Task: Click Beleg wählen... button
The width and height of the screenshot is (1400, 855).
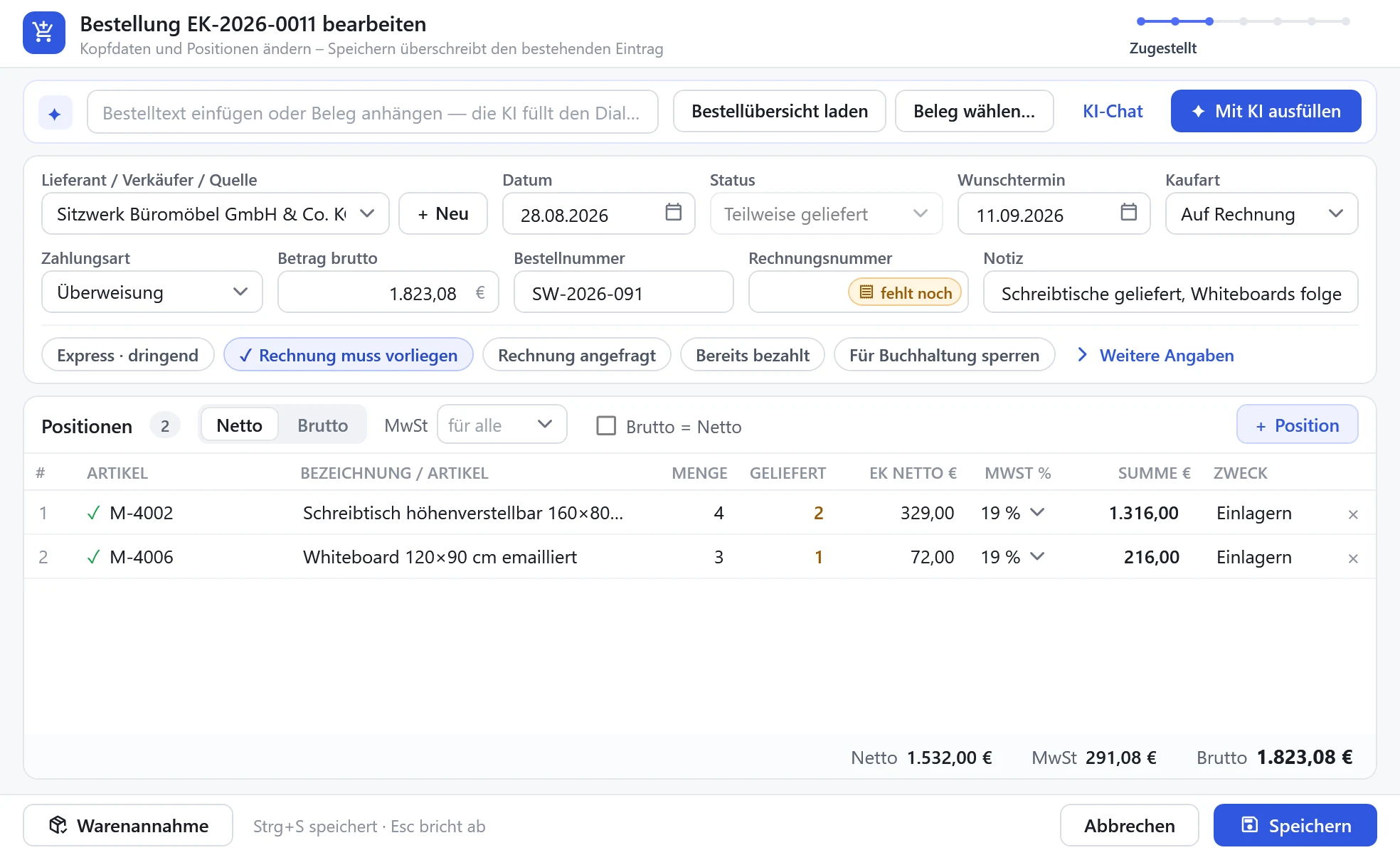Action: [974, 111]
